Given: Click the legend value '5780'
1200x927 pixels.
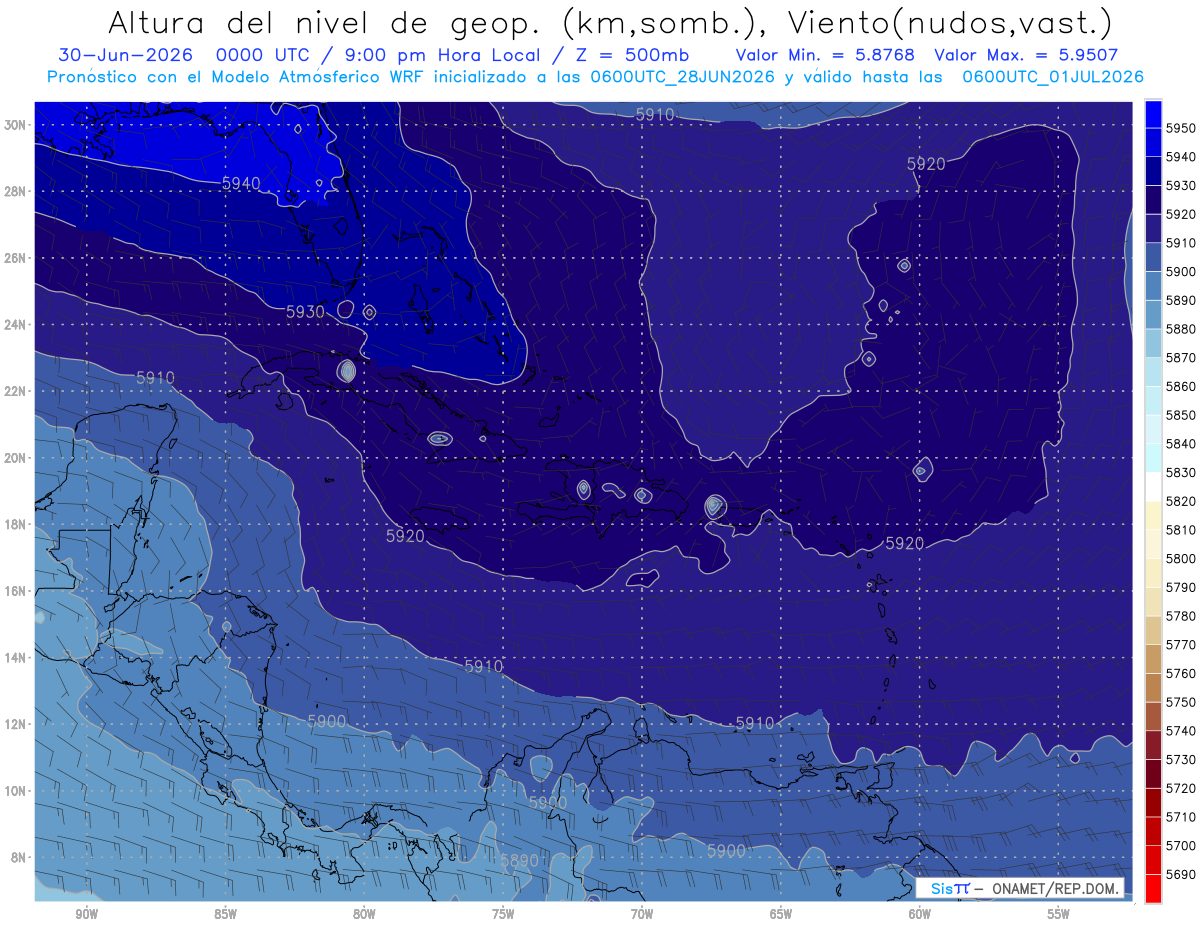Looking at the screenshot, I should [1181, 616].
